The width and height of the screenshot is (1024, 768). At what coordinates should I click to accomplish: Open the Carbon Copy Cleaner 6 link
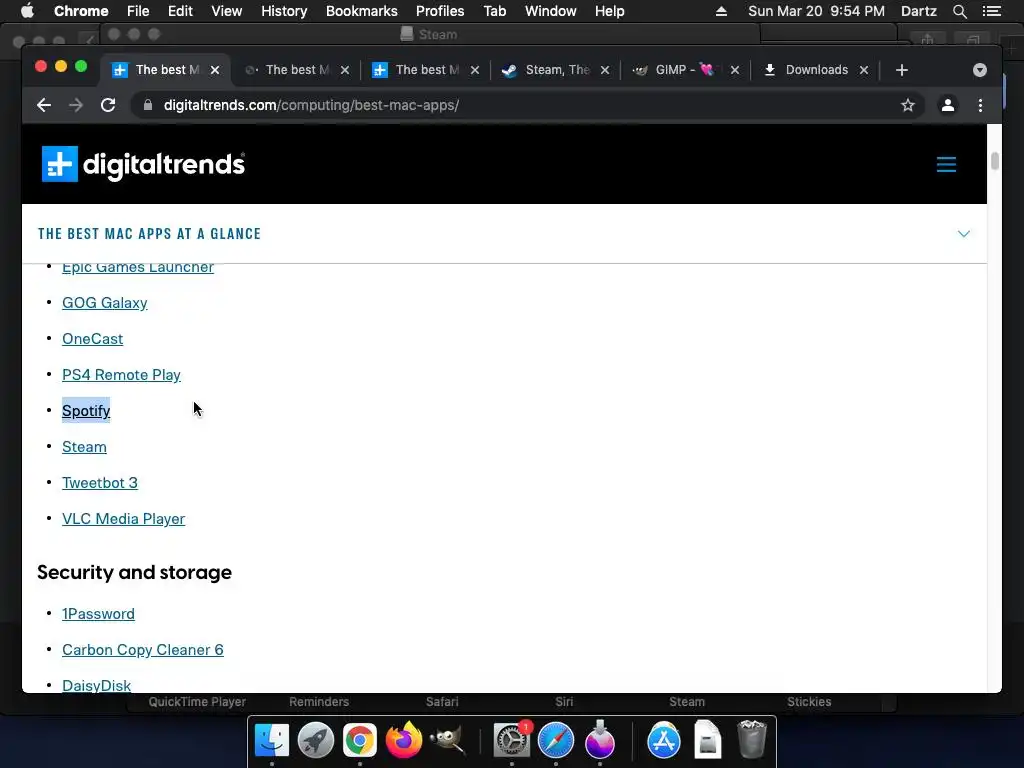click(x=143, y=650)
